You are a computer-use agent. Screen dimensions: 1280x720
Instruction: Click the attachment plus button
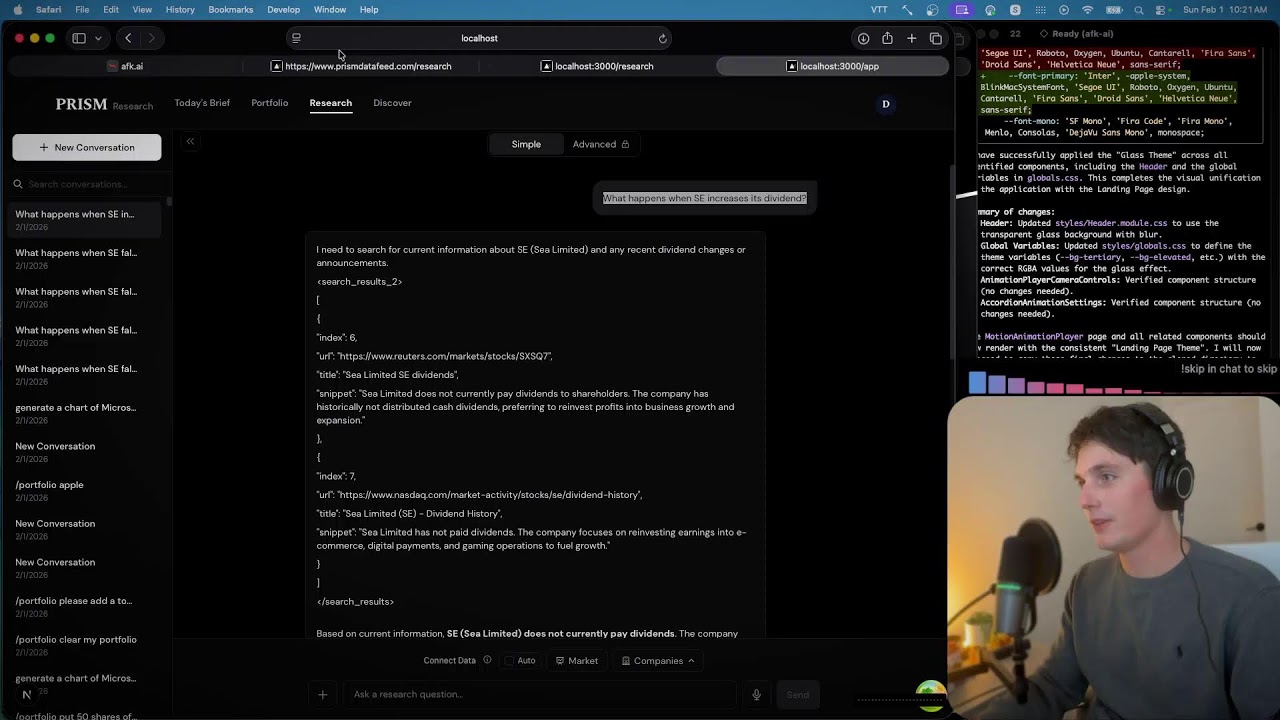pyautogui.click(x=322, y=694)
